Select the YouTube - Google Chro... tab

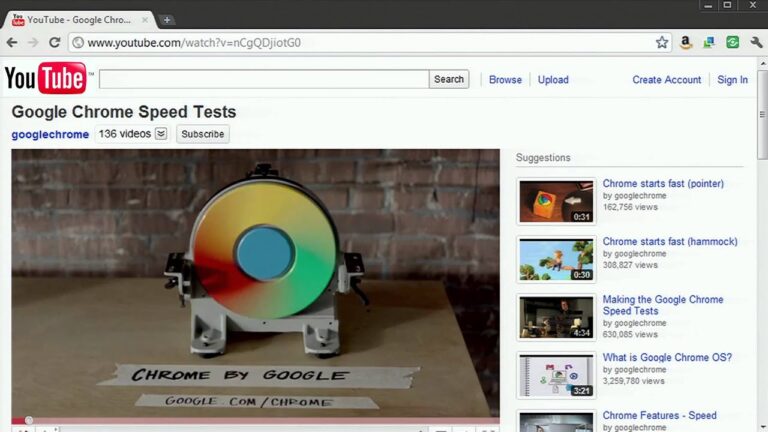point(78,20)
